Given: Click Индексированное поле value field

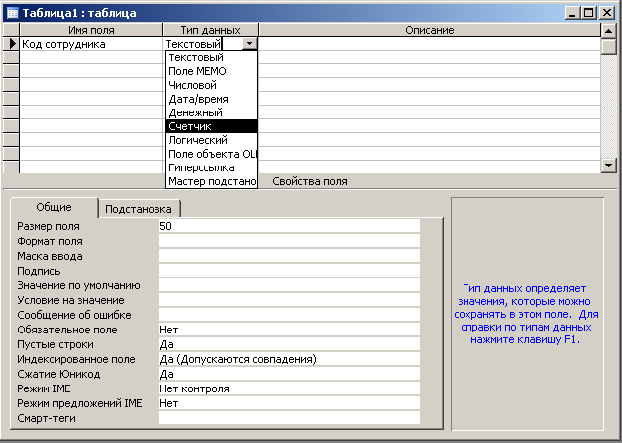Looking at the screenshot, I should click(289, 359).
